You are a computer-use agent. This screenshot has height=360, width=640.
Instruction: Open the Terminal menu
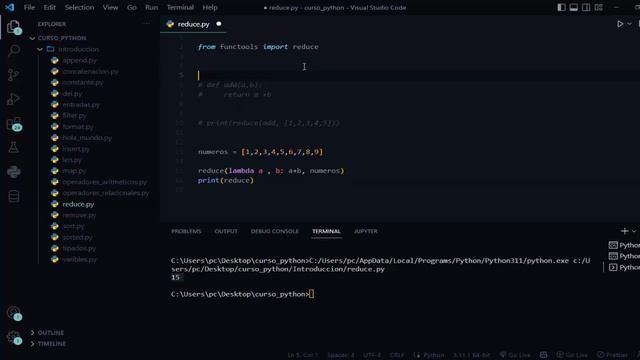point(180,7)
